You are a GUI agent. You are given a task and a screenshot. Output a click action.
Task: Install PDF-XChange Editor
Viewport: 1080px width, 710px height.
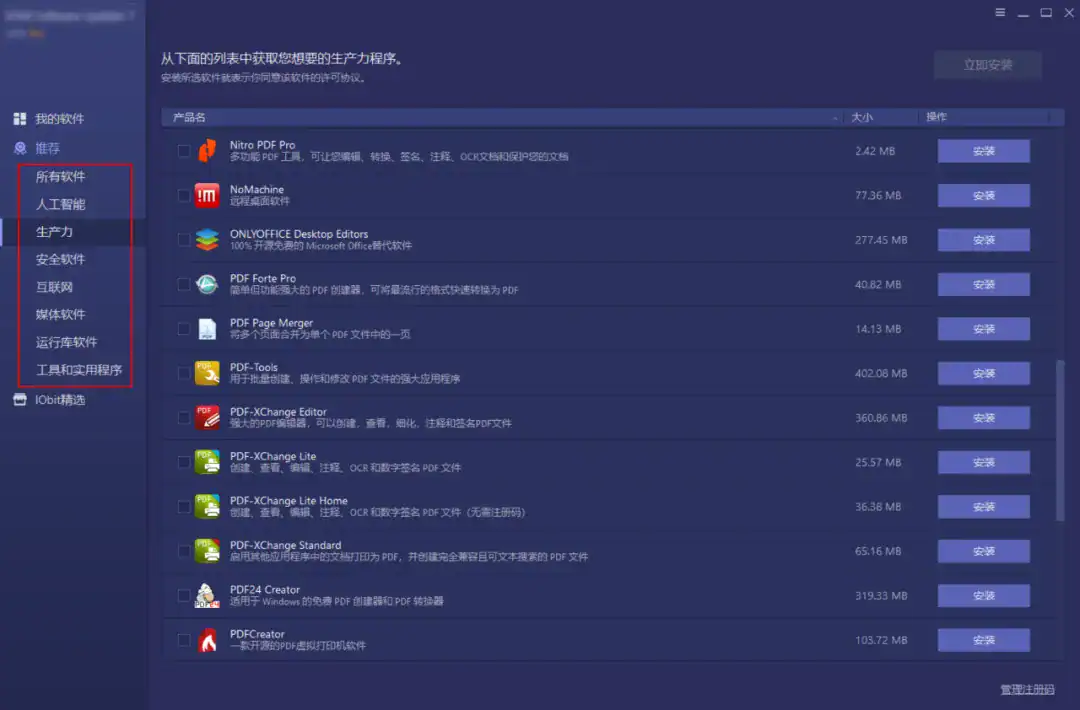(x=984, y=417)
